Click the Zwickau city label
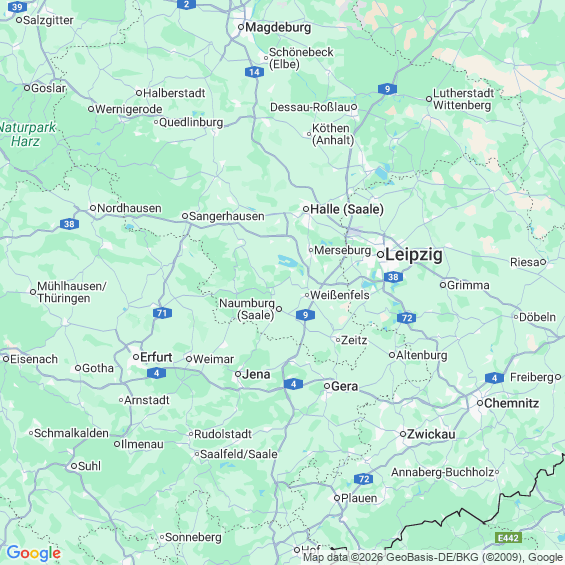Screen dimensions: 565x565 coord(431,434)
